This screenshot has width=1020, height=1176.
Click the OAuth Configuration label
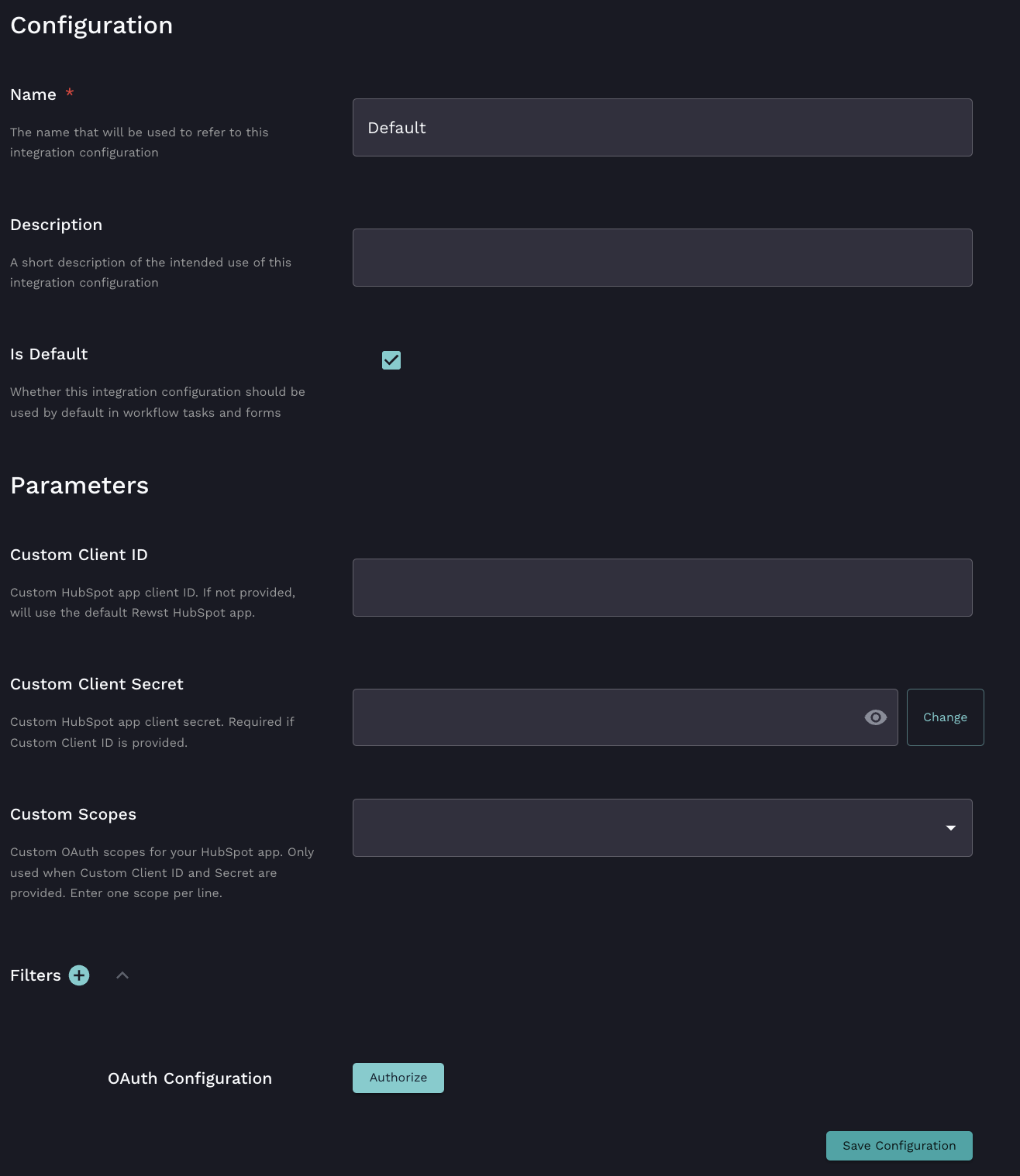[x=190, y=1078]
